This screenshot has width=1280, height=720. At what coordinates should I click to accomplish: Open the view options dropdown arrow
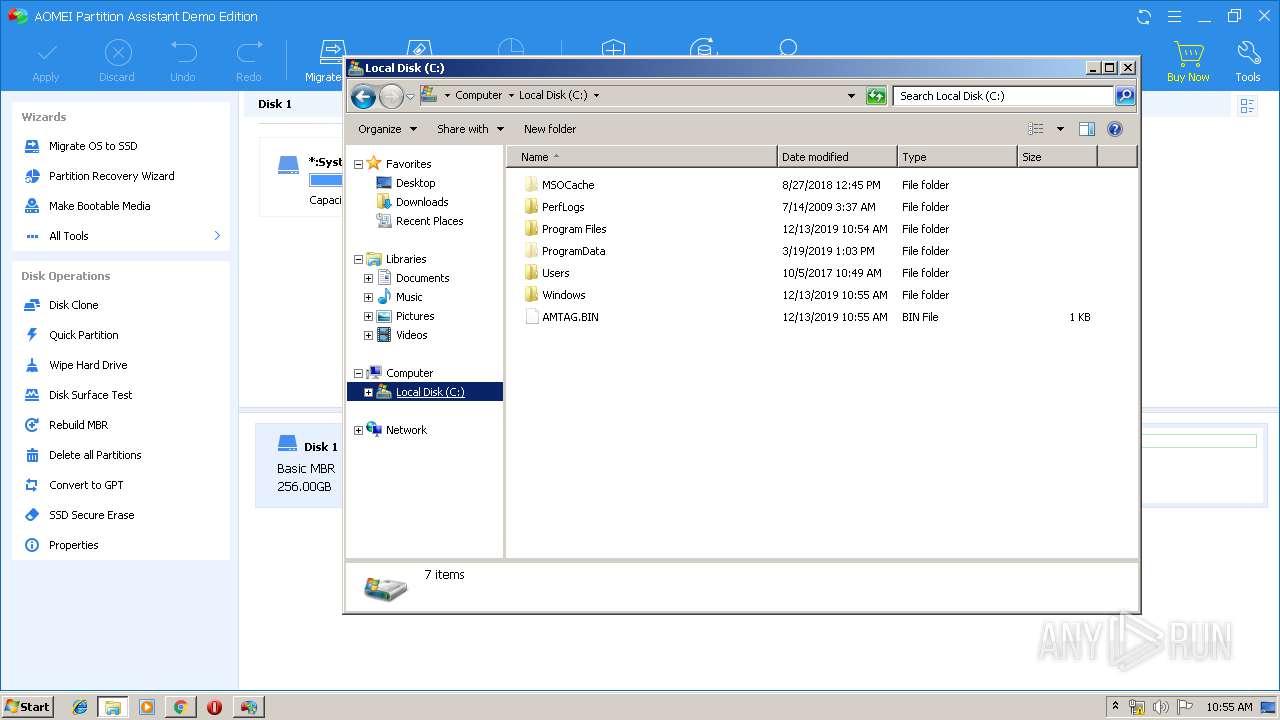(1060, 129)
